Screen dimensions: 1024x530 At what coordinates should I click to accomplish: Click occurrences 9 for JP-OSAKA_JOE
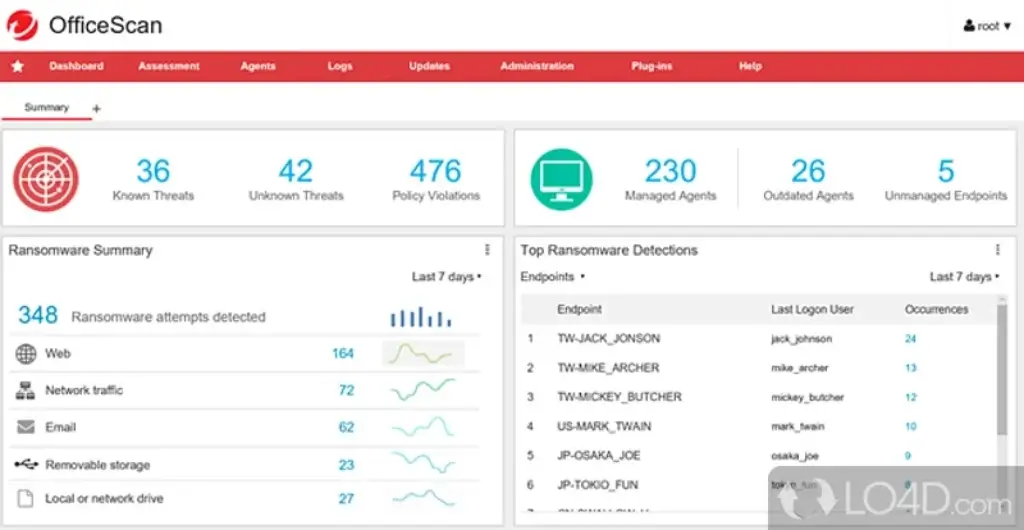(908, 456)
